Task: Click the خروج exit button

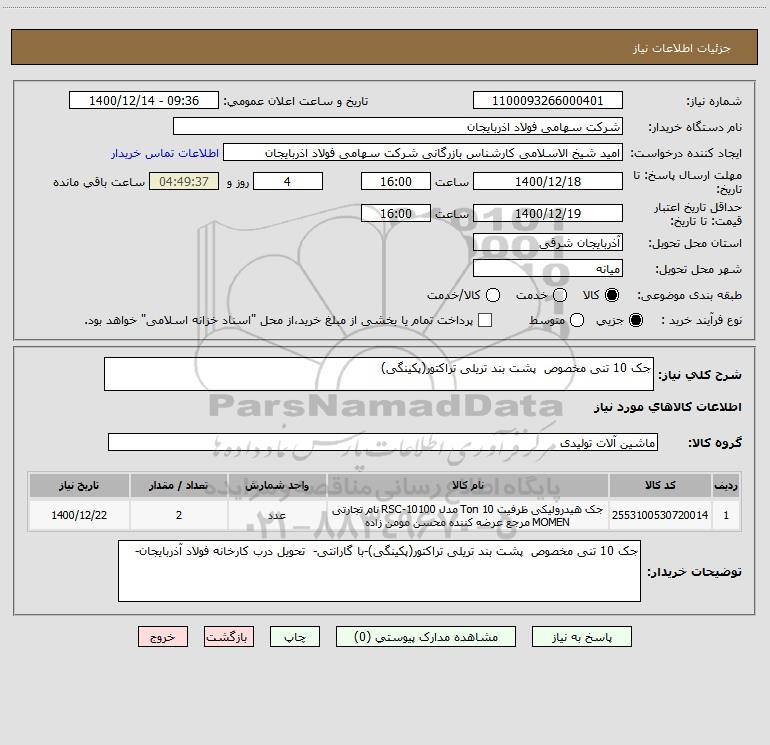Action: pyautogui.click(x=163, y=637)
